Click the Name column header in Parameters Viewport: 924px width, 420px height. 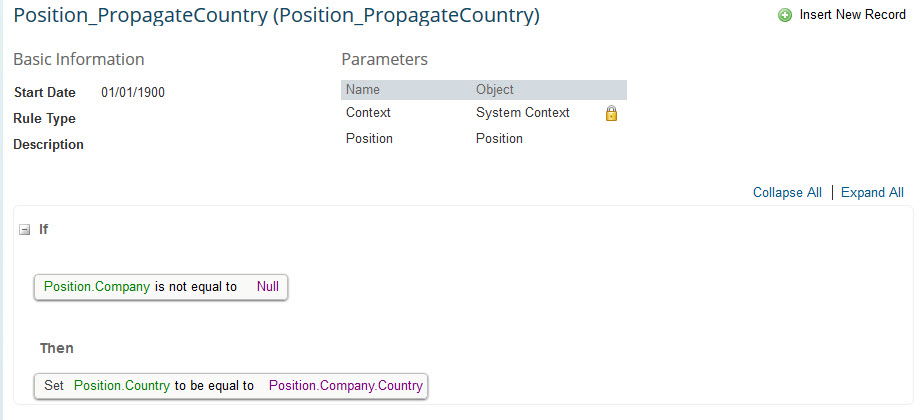coord(362,90)
